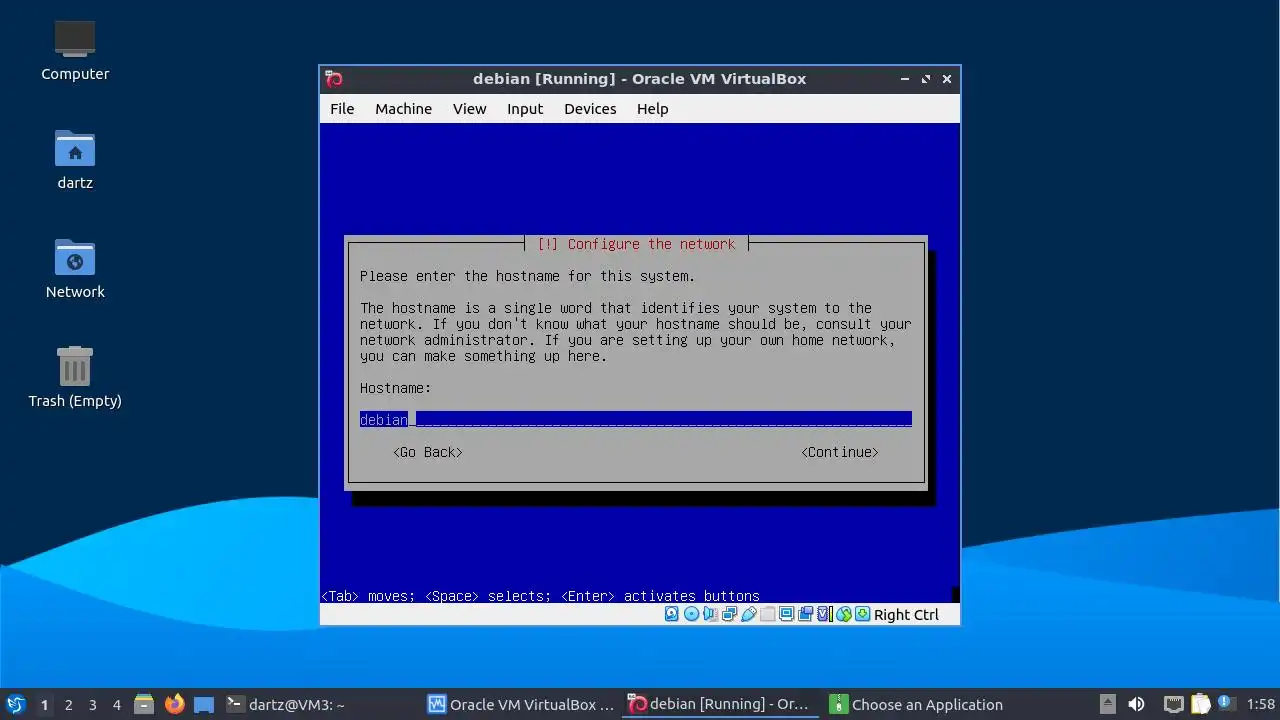
Task: Click the mouse integration status icon
Action: (844, 614)
